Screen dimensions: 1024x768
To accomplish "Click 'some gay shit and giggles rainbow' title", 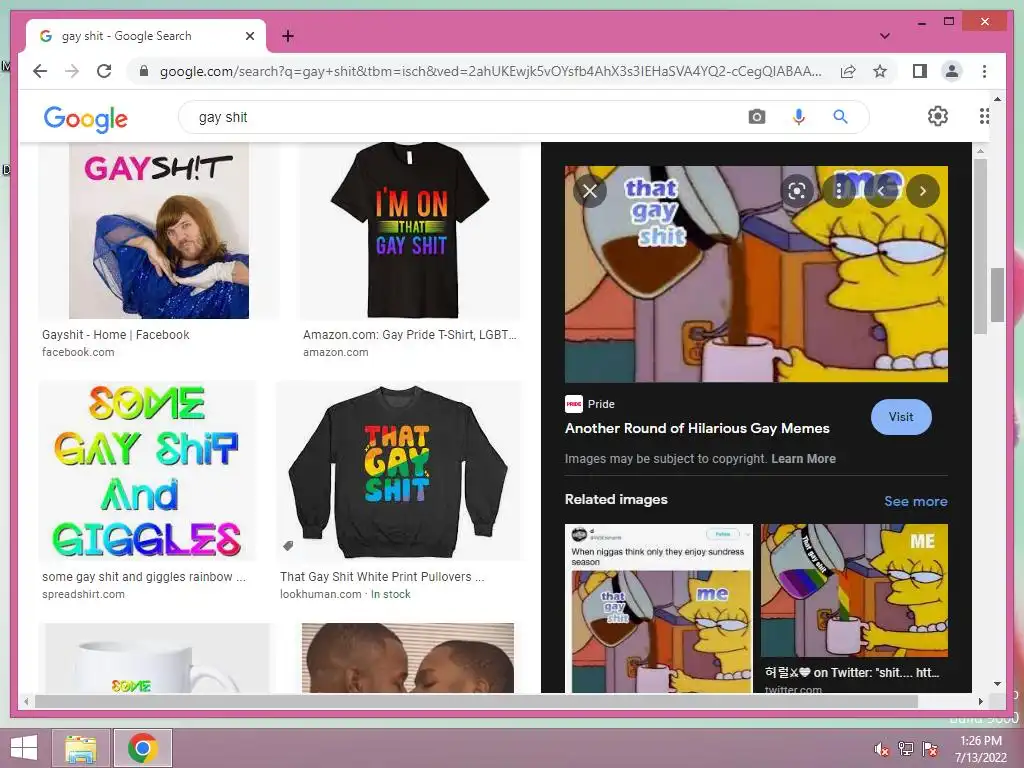I will [144, 577].
